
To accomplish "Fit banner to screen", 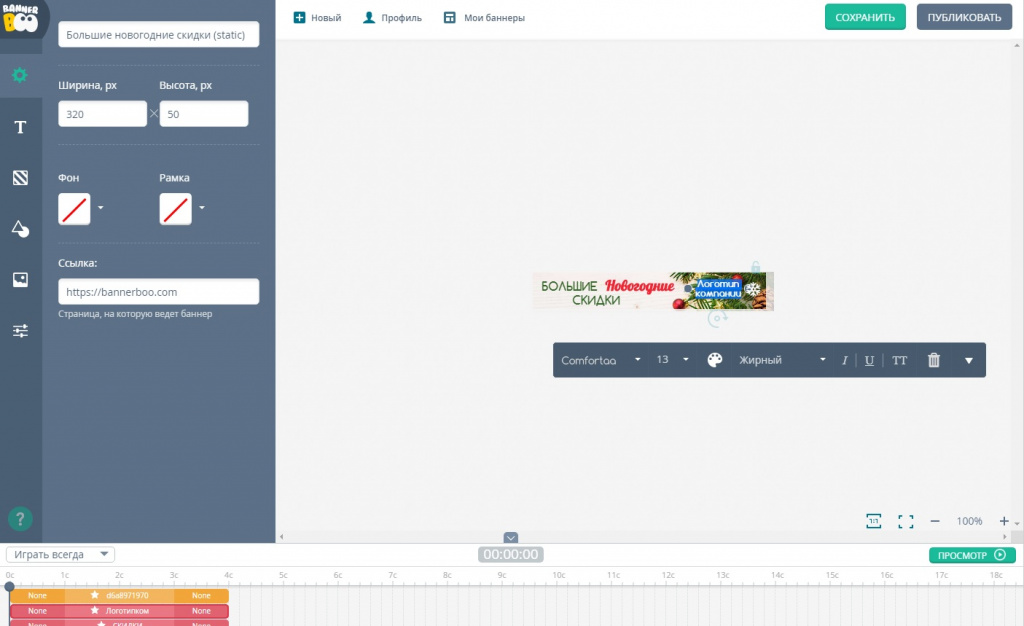I will [x=905, y=521].
